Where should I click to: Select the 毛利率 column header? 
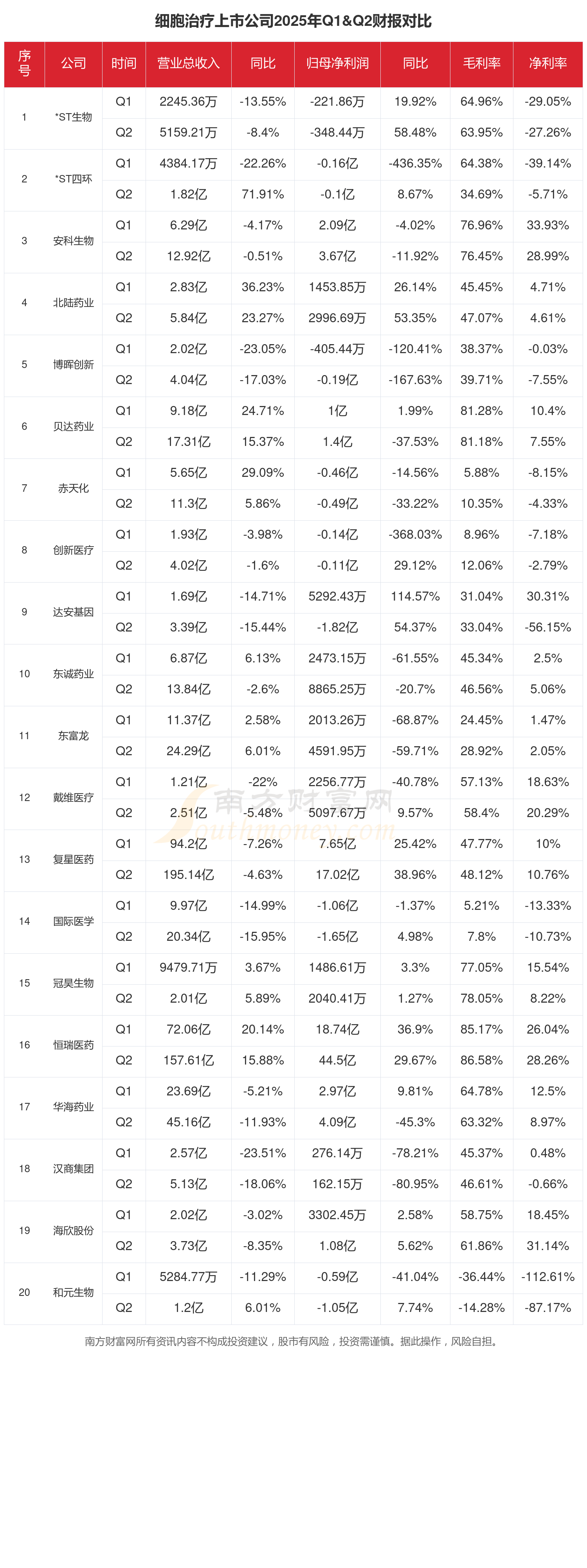(481, 63)
